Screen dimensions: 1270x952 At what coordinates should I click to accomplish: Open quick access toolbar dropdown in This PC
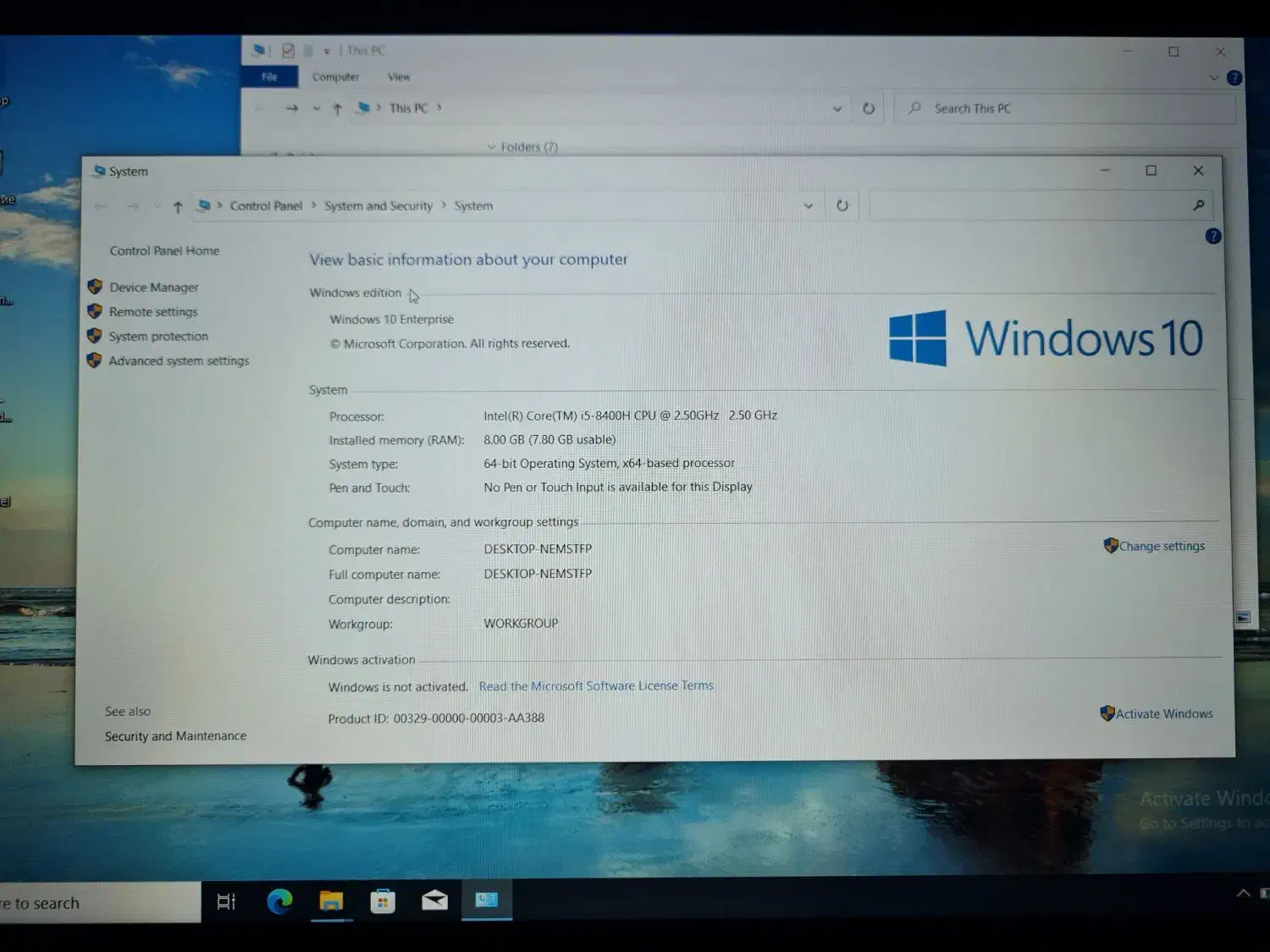point(327,52)
